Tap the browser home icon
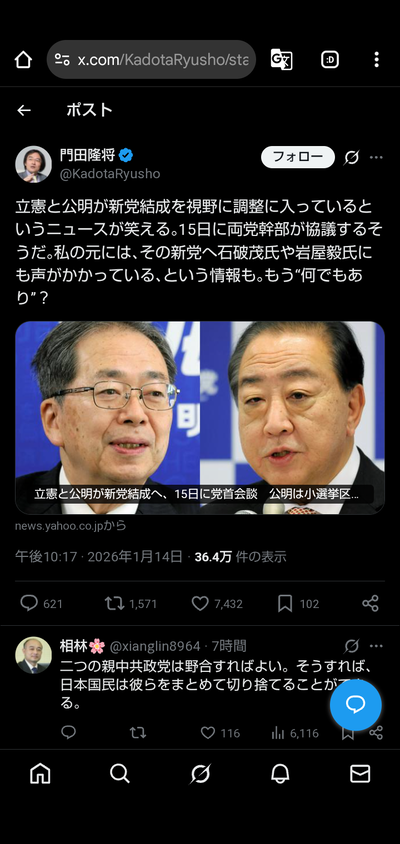The height and width of the screenshot is (844, 400). click(x=23, y=60)
